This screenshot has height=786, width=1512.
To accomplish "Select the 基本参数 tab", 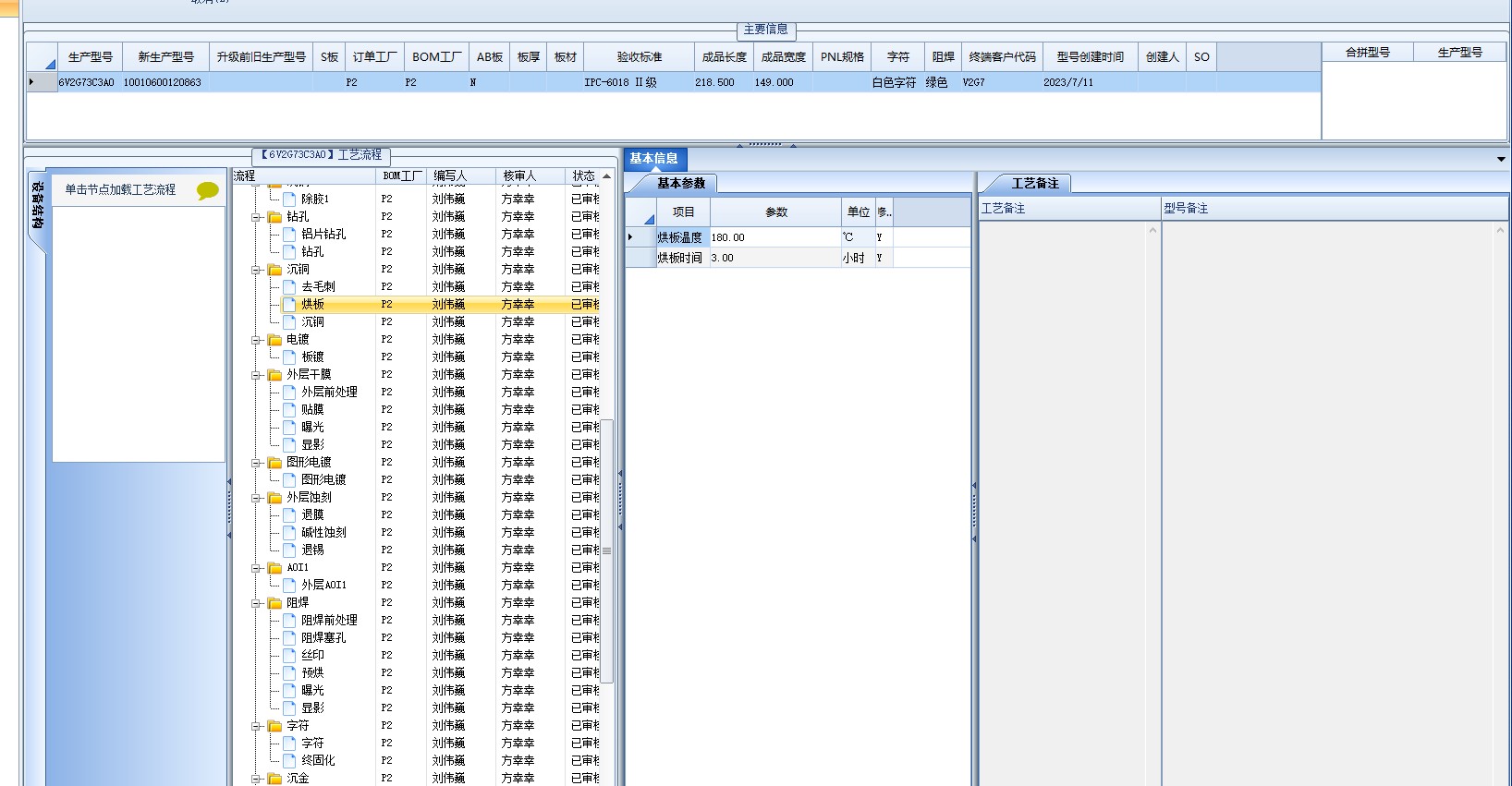I will [681, 183].
